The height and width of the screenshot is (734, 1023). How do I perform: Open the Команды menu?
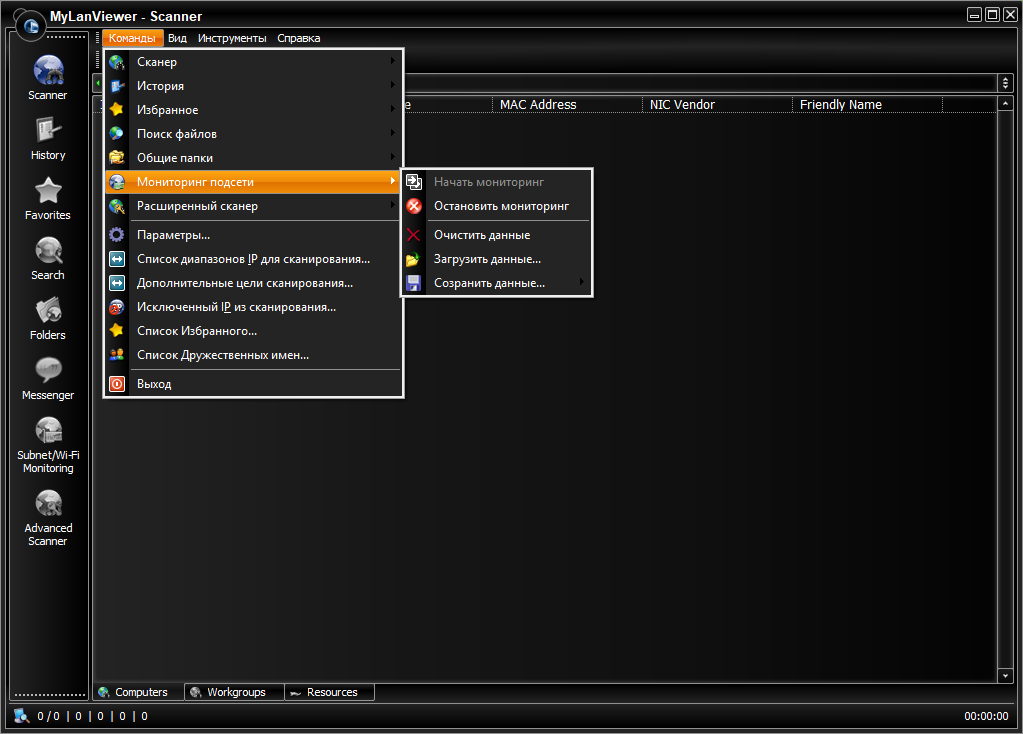(x=132, y=38)
